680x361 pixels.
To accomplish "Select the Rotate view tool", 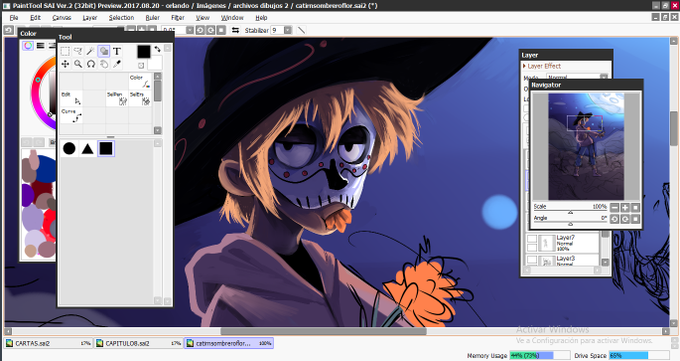I will coord(91,64).
